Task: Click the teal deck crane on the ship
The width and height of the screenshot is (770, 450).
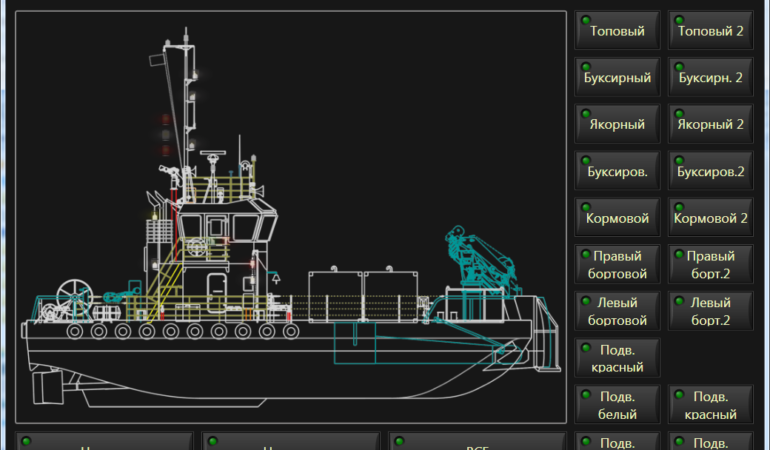Action: [x=480, y=260]
